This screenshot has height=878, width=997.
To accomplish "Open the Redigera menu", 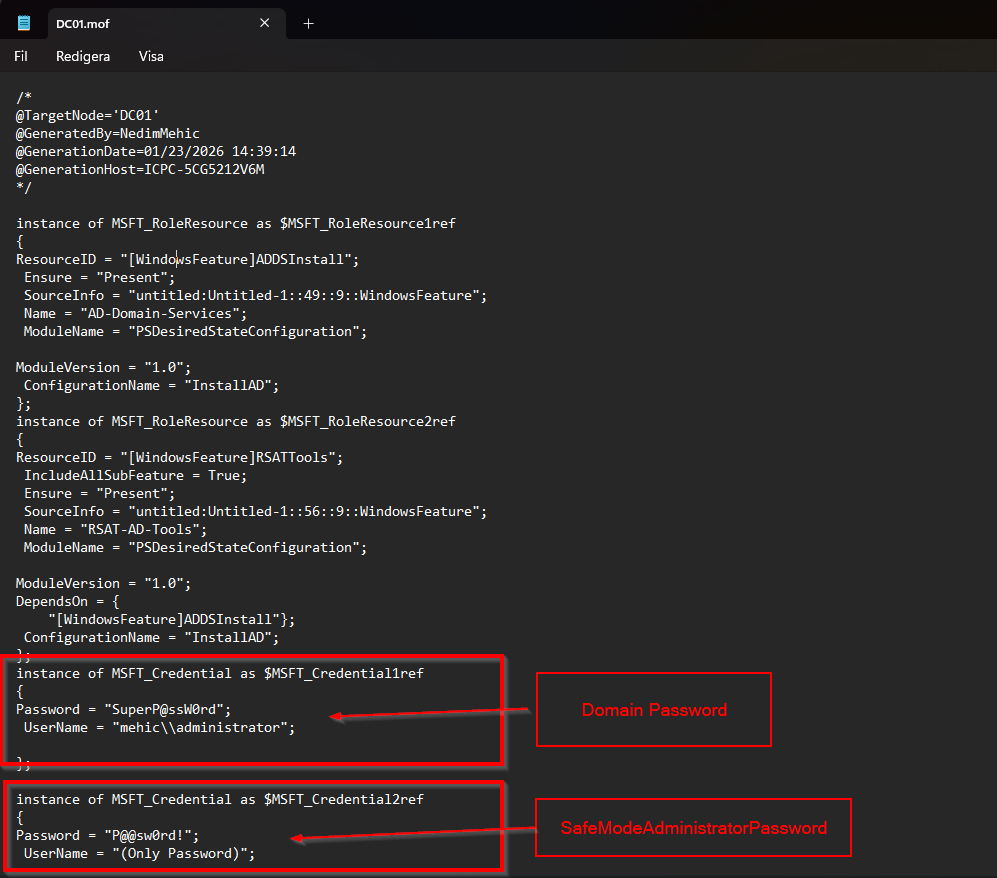I will coord(83,56).
